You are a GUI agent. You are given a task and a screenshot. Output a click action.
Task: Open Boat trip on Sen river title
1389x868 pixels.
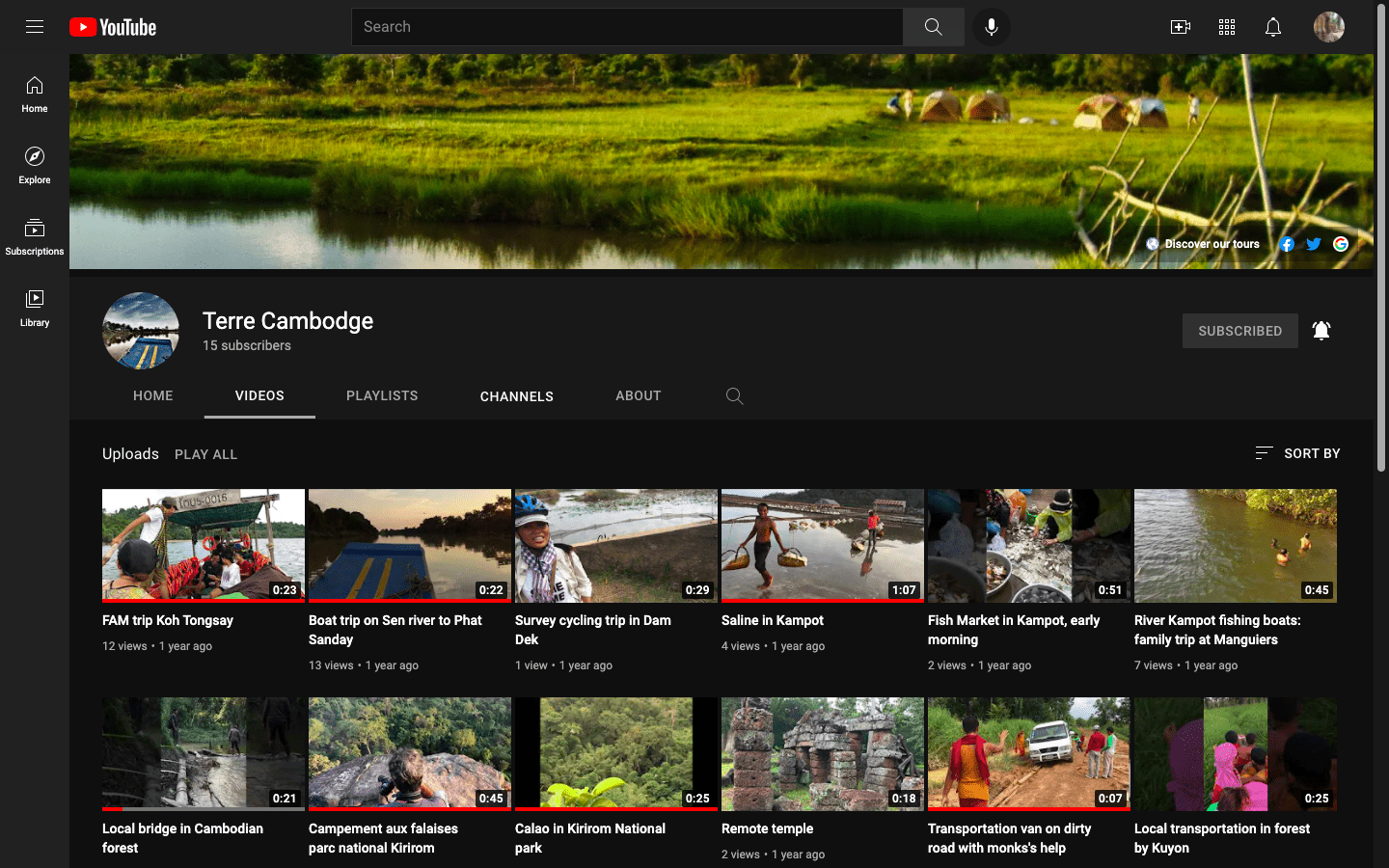tap(395, 630)
